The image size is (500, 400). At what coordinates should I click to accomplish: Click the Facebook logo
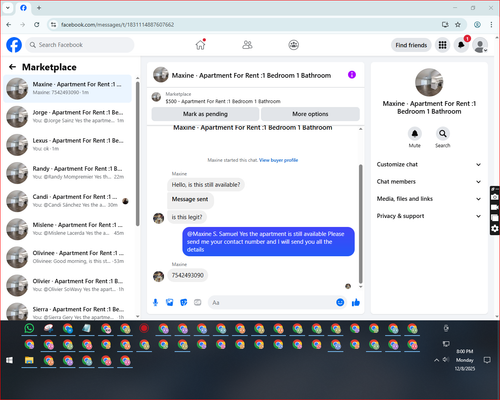coord(14,45)
